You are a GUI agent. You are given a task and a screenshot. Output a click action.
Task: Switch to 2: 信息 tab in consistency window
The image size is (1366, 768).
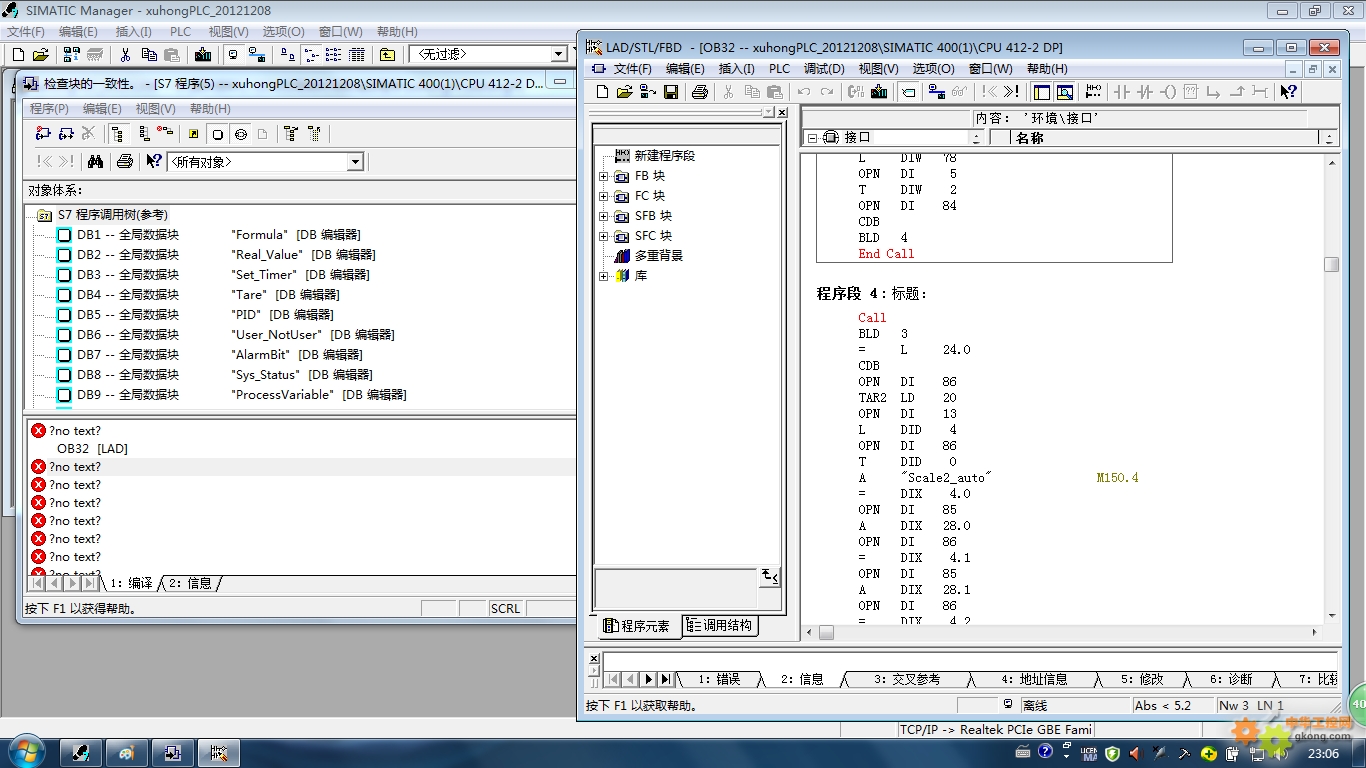point(190,583)
